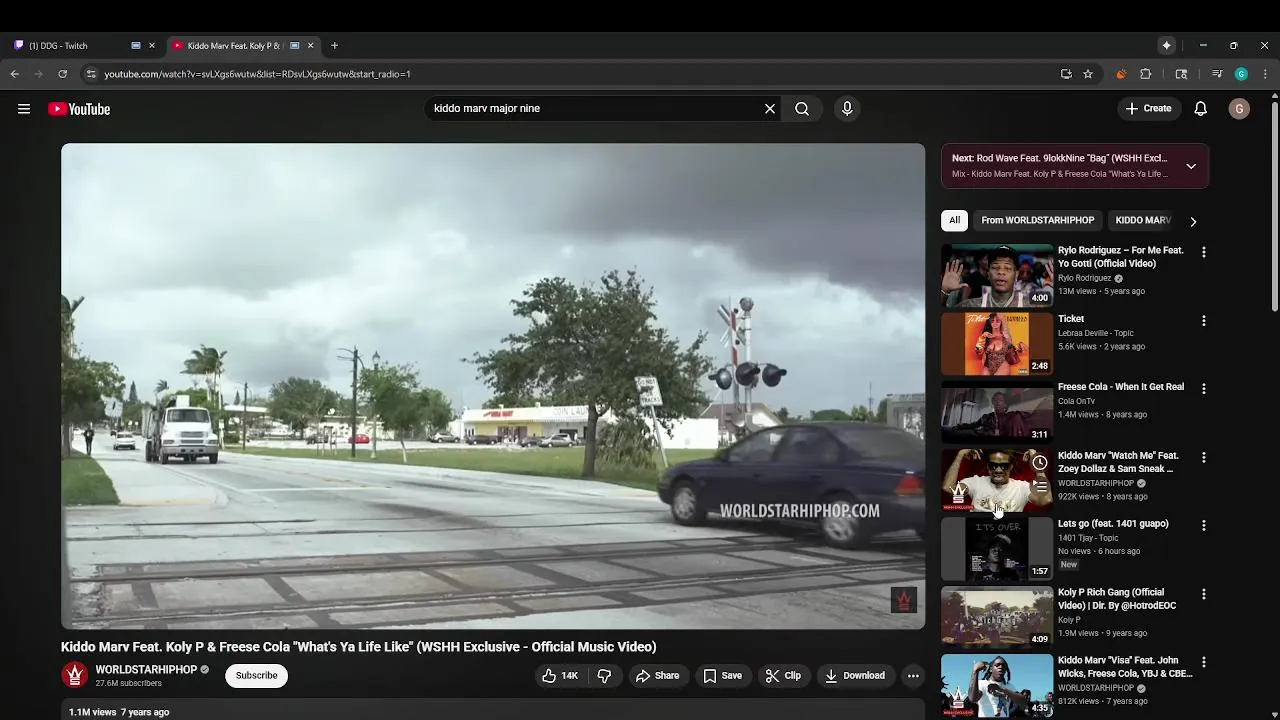
Task: Open WORLDSTARHIPHOP channel avatar
Action: [75, 675]
